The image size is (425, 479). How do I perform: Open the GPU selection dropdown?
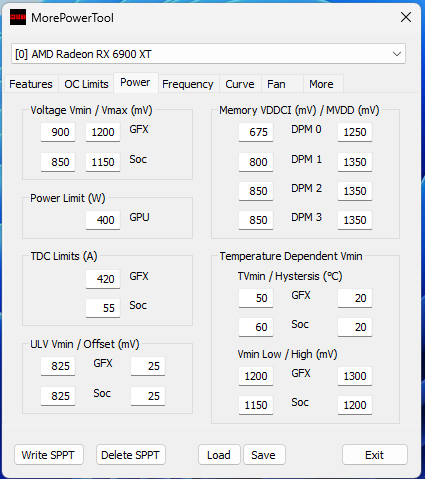208,54
